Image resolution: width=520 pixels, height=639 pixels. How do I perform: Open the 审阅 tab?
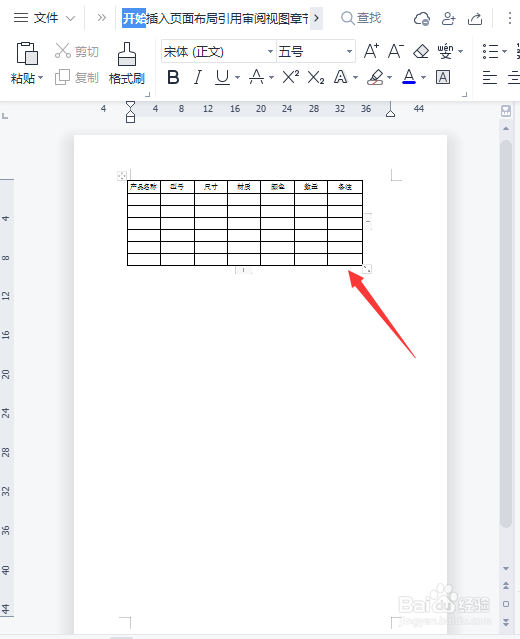pyautogui.click(x=254, y=18)
